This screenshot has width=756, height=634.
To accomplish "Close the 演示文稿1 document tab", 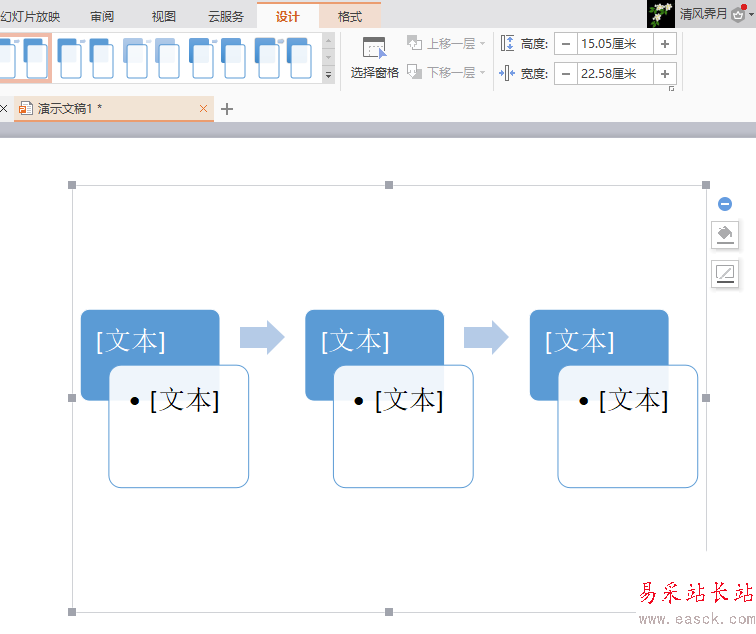I will pyautogui.click(x=203, y=108).
